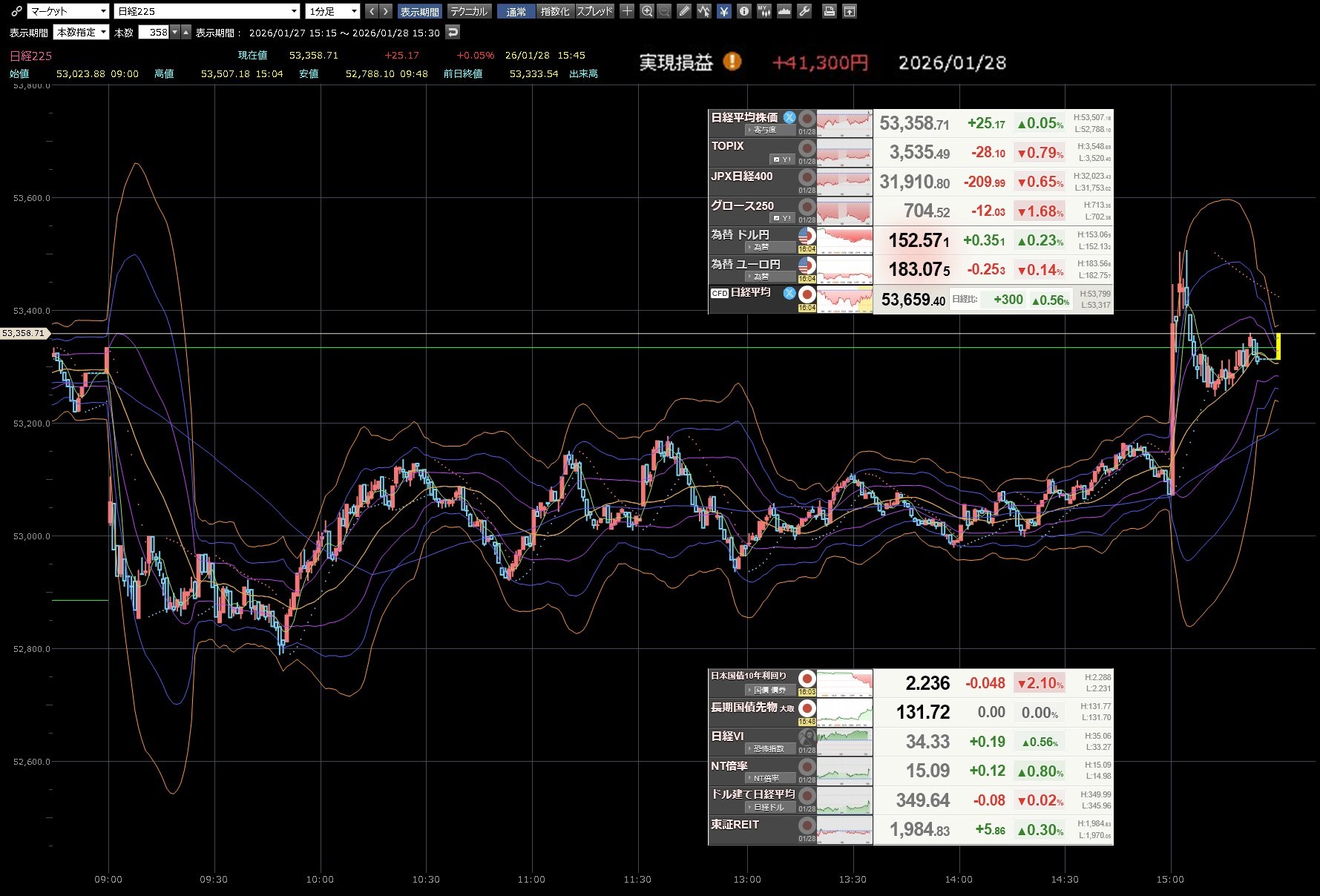Open the 日経225 symbol dropdown

click(x=207, y=11)
